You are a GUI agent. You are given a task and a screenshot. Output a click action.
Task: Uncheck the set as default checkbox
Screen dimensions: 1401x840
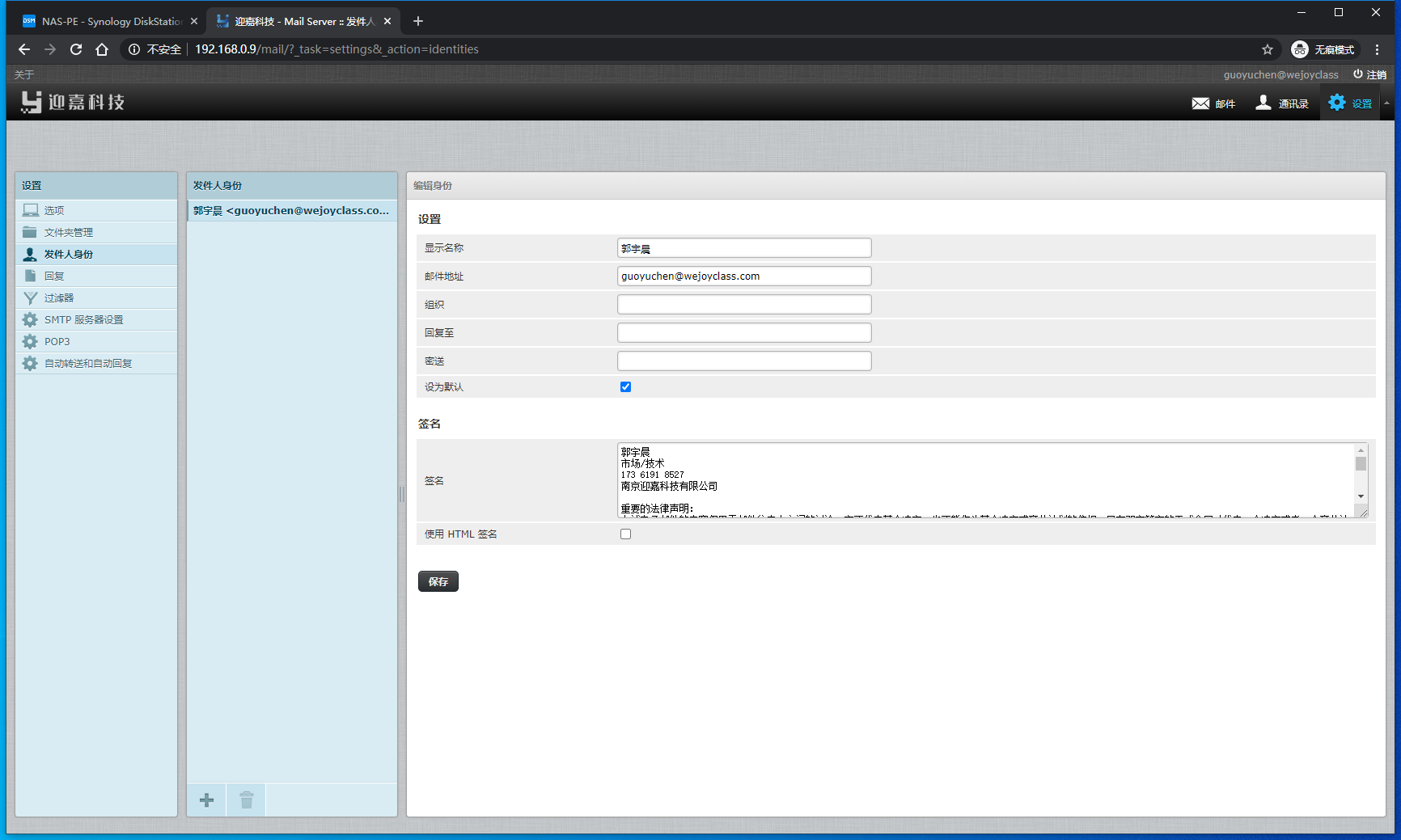click(625, 387)
